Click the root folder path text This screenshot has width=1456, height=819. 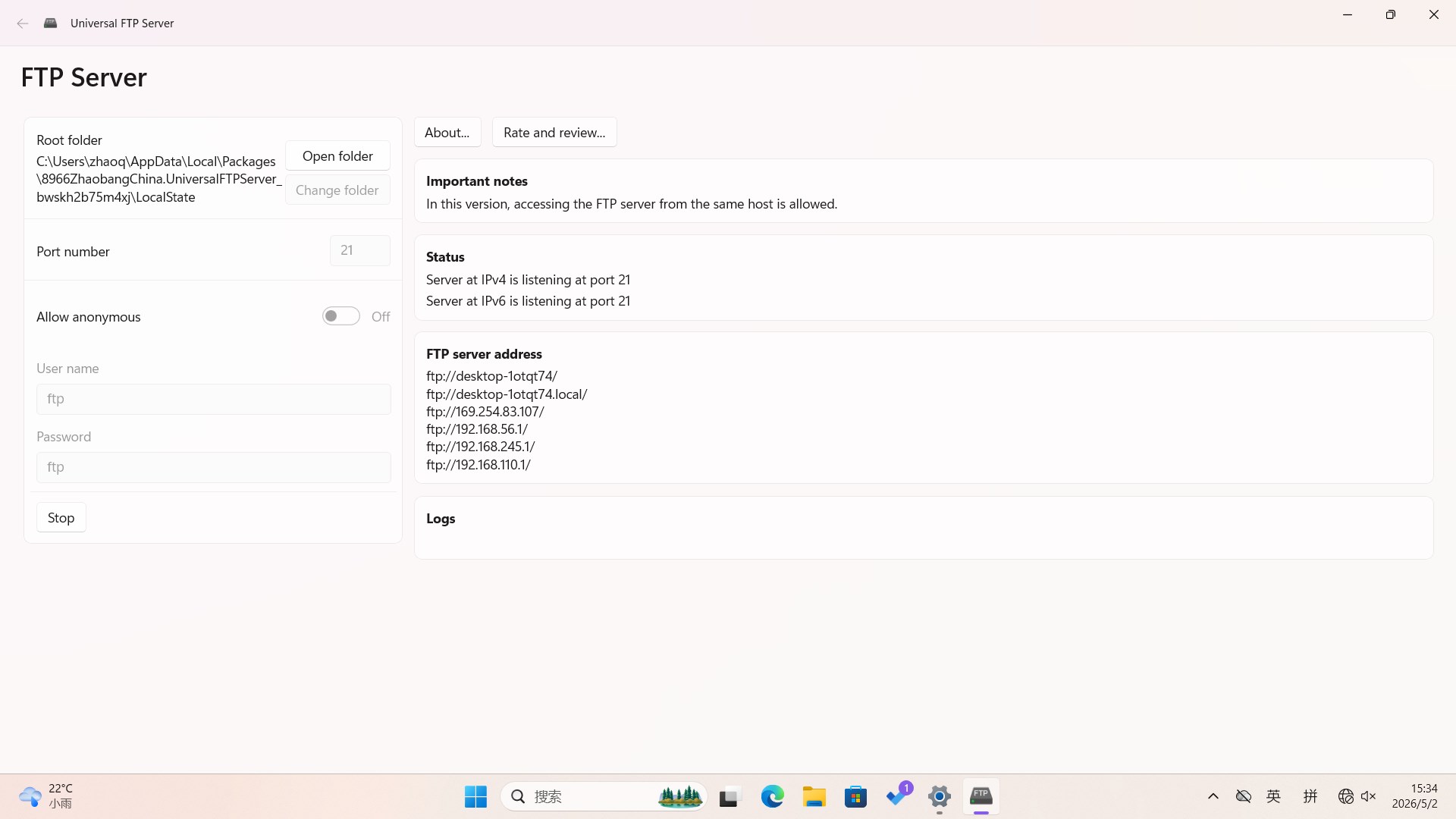pos(158,179)
